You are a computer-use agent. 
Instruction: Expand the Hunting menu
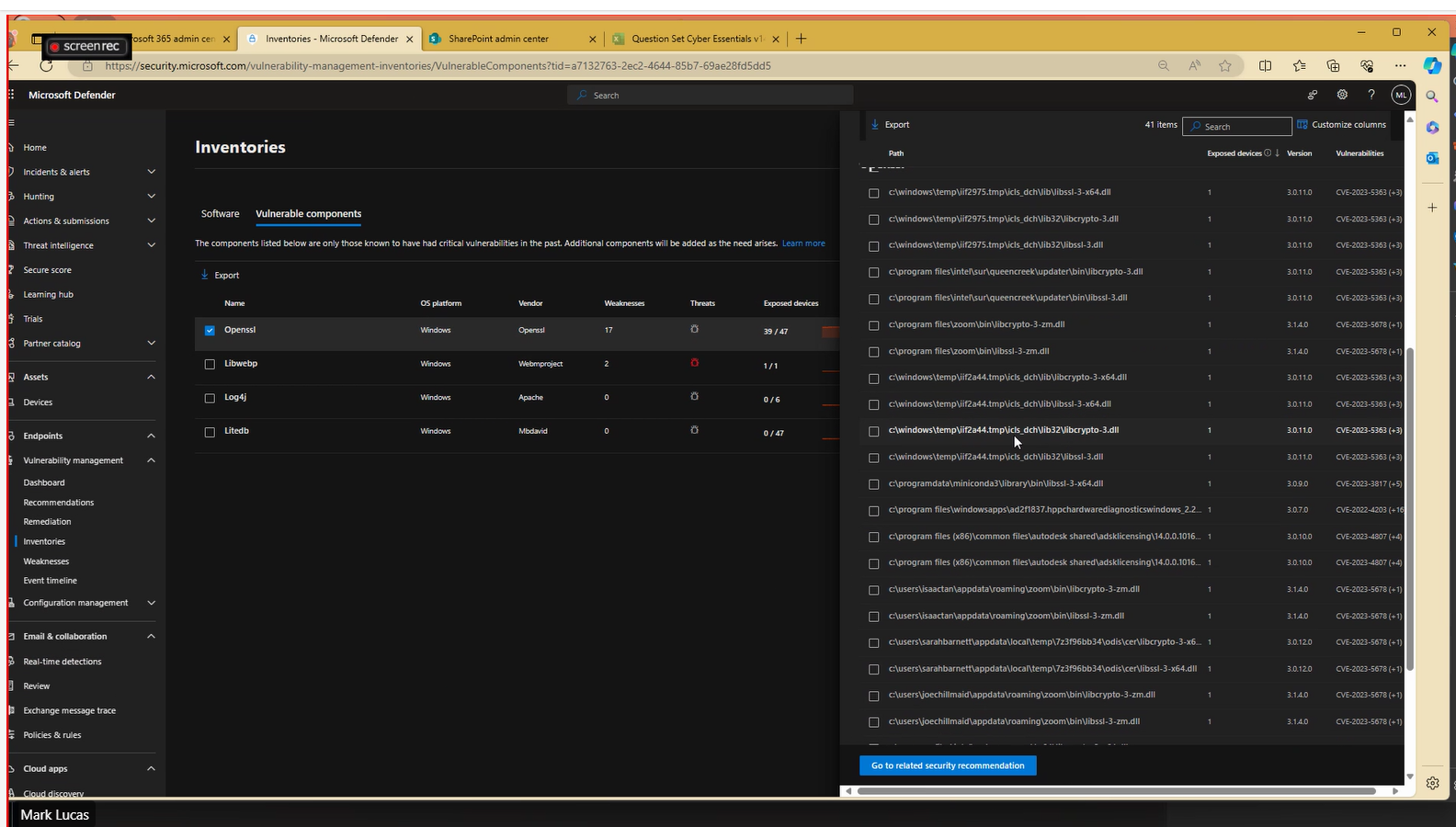click(152, 196)
